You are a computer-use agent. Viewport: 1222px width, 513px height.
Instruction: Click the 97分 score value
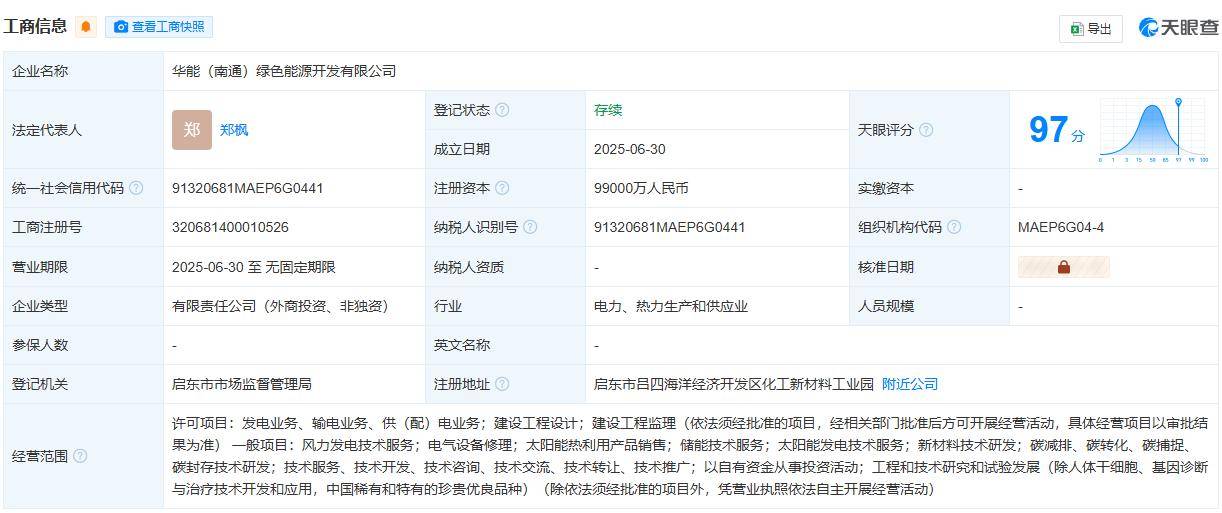coord(1057,130)
